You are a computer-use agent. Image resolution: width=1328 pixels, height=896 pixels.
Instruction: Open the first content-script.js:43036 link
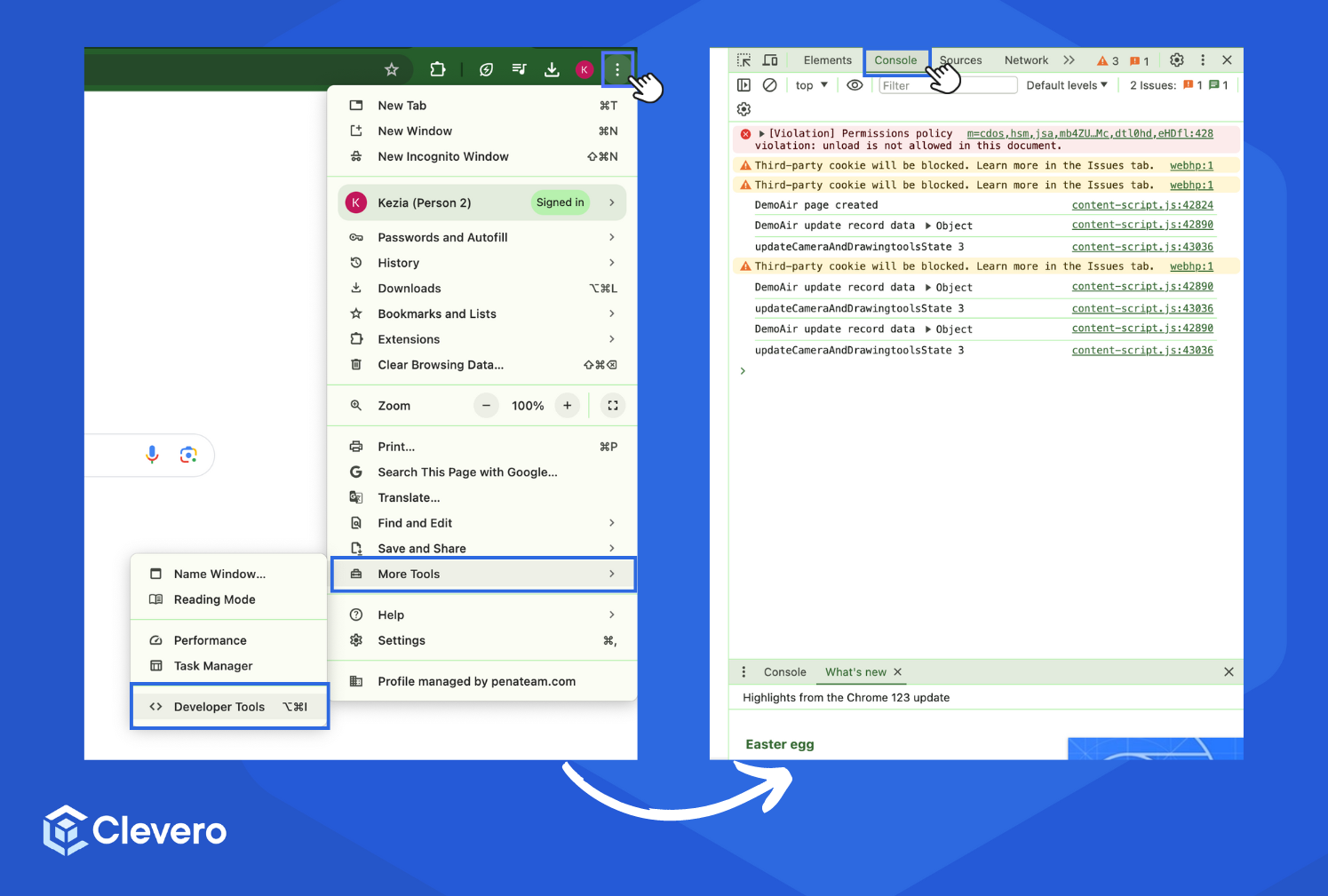1142,247
